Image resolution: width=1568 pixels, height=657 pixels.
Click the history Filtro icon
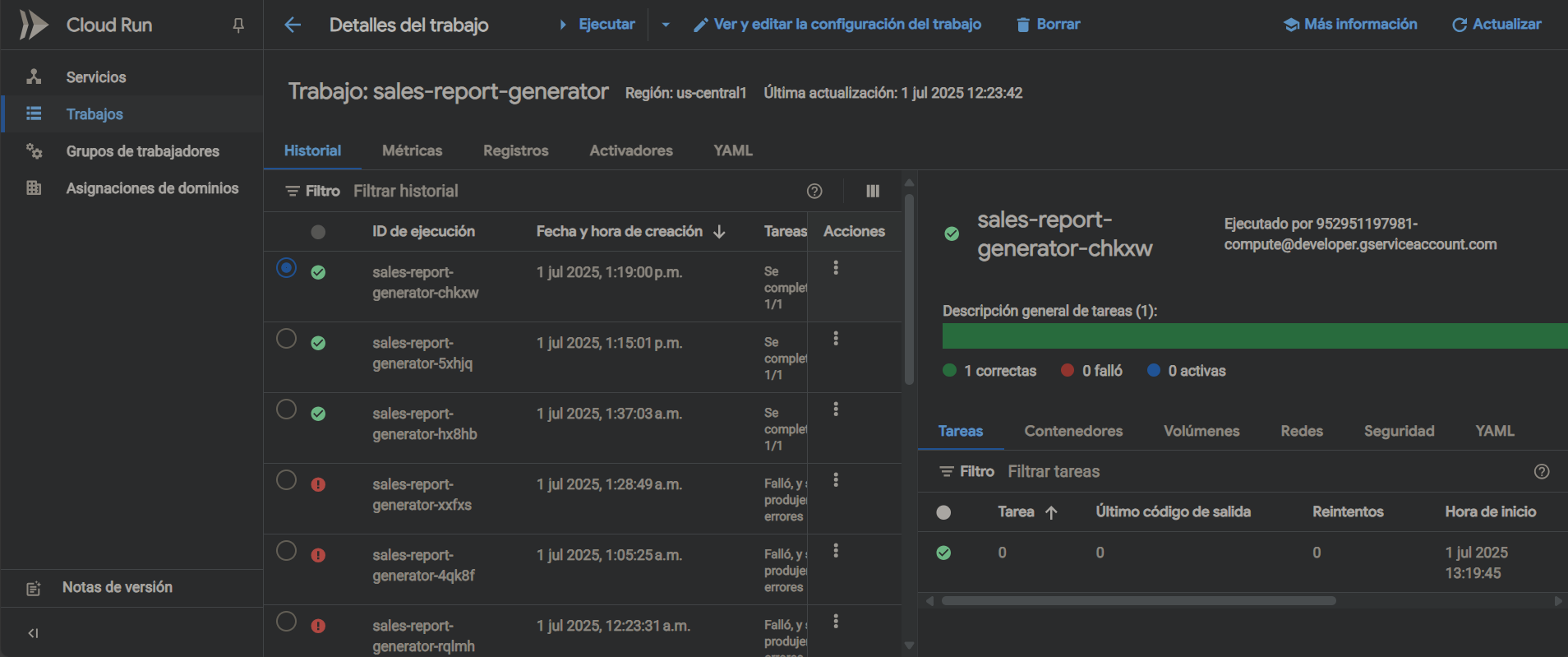click(292, 191)
